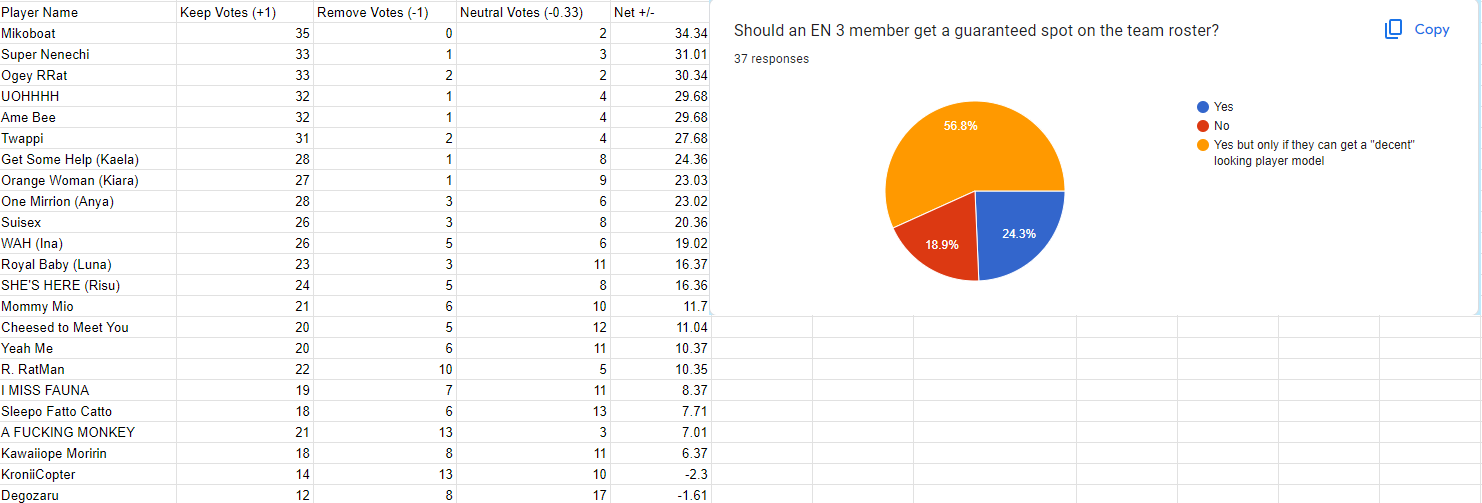Select the Remove Votes (-1) header cell
The image size is (1482, 503).
[385, 13]
